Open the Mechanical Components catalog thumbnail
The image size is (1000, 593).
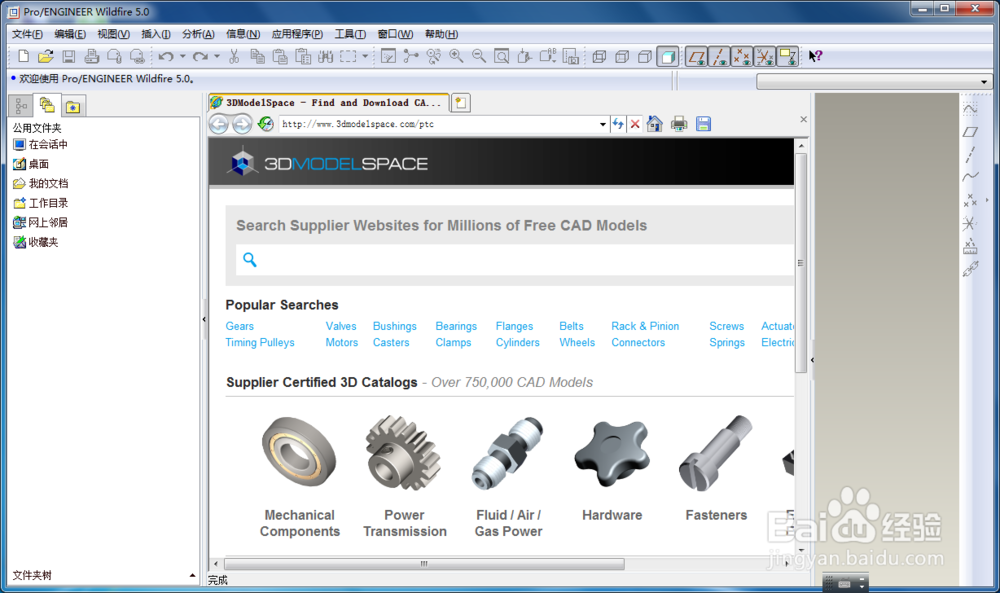300,452
